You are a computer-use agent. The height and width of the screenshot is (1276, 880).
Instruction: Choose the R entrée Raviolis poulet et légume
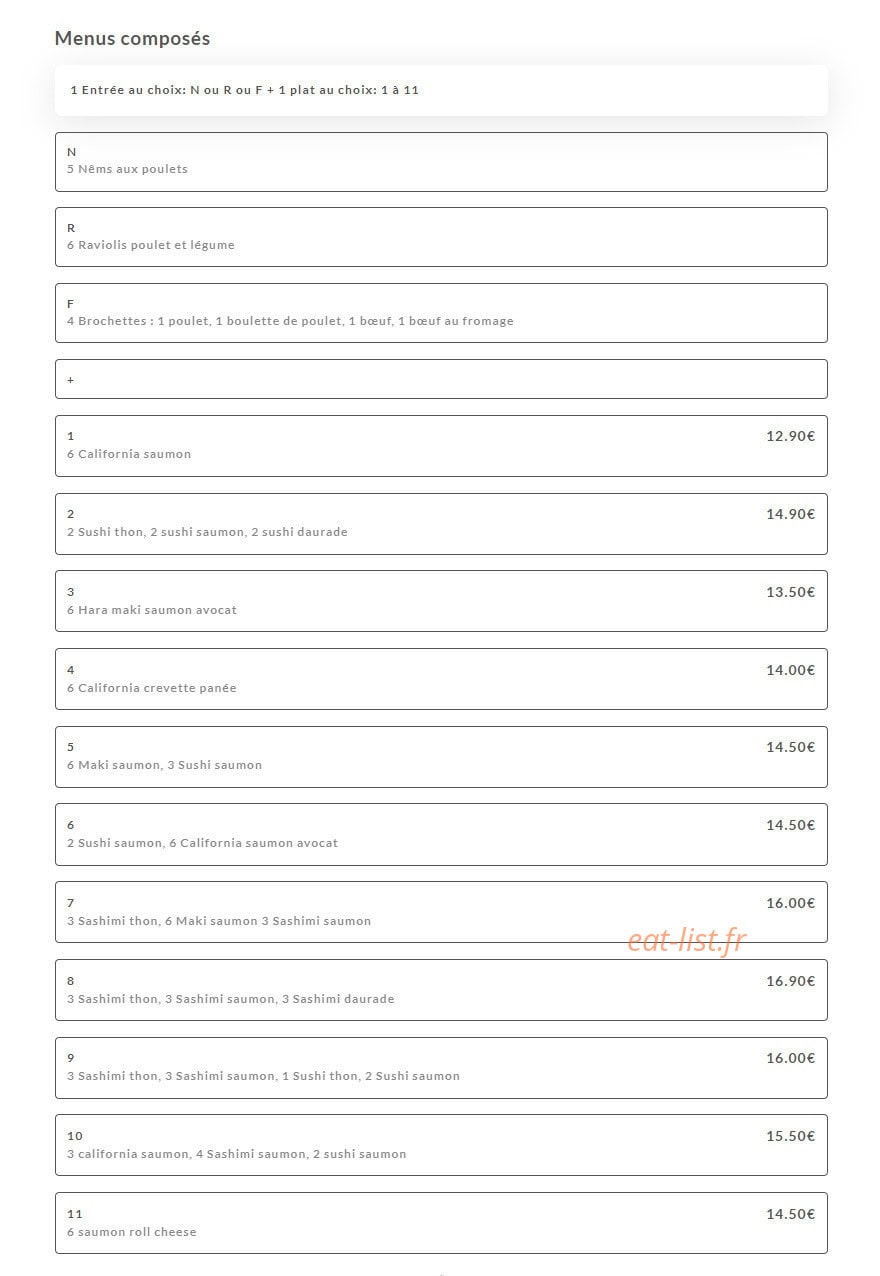pos(441,237)
